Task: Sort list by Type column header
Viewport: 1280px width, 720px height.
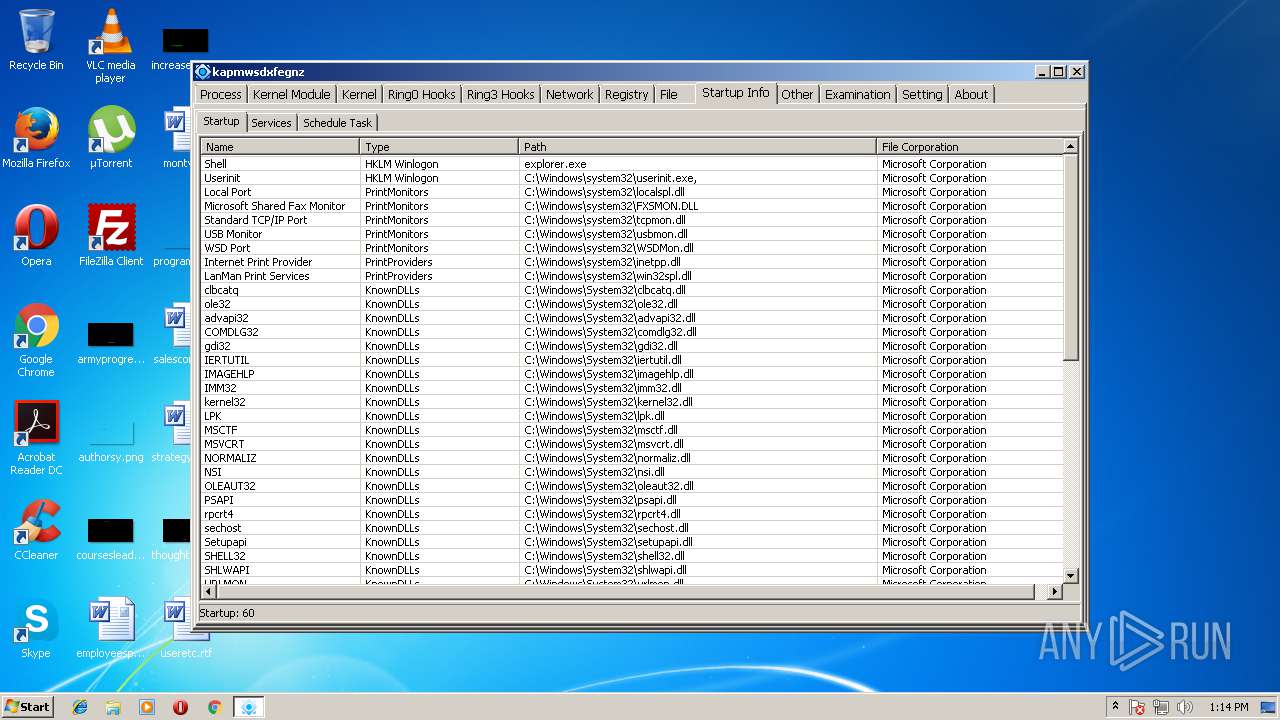Action: (439, 147)
